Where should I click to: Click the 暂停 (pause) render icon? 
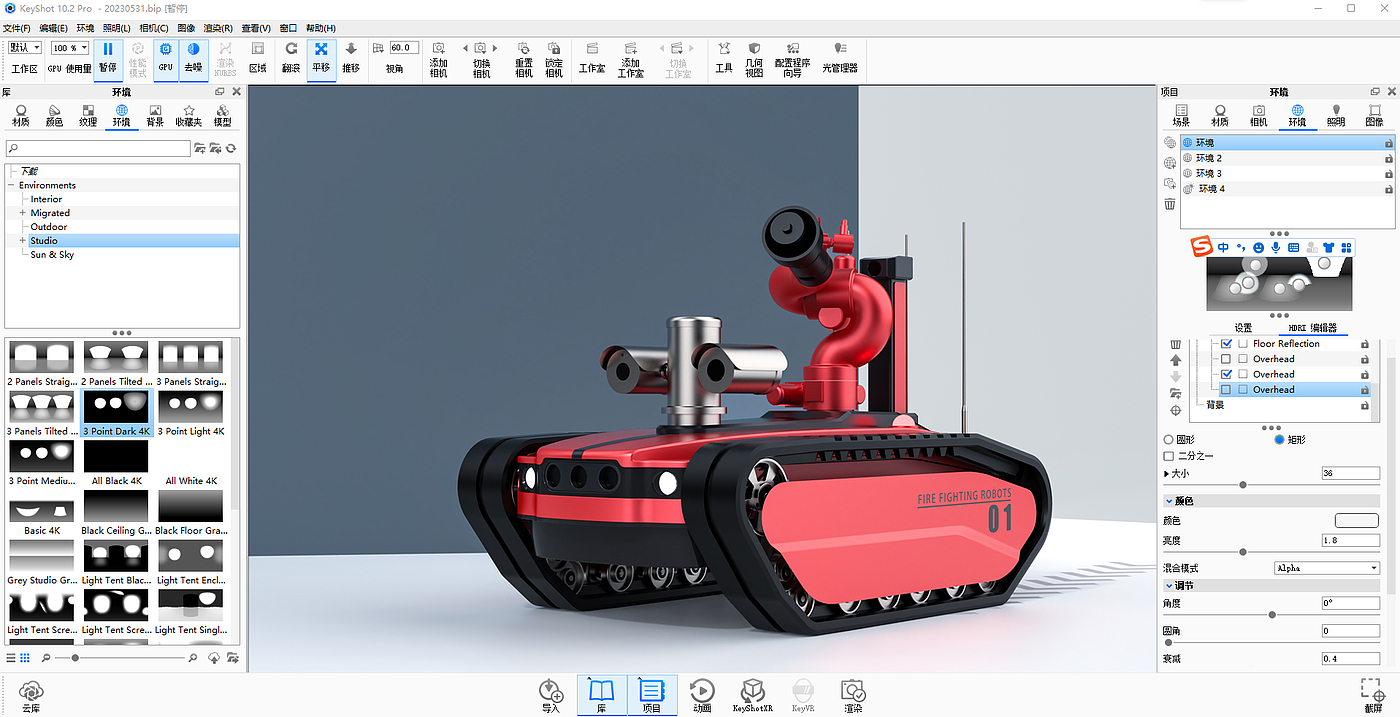(107, 56)
